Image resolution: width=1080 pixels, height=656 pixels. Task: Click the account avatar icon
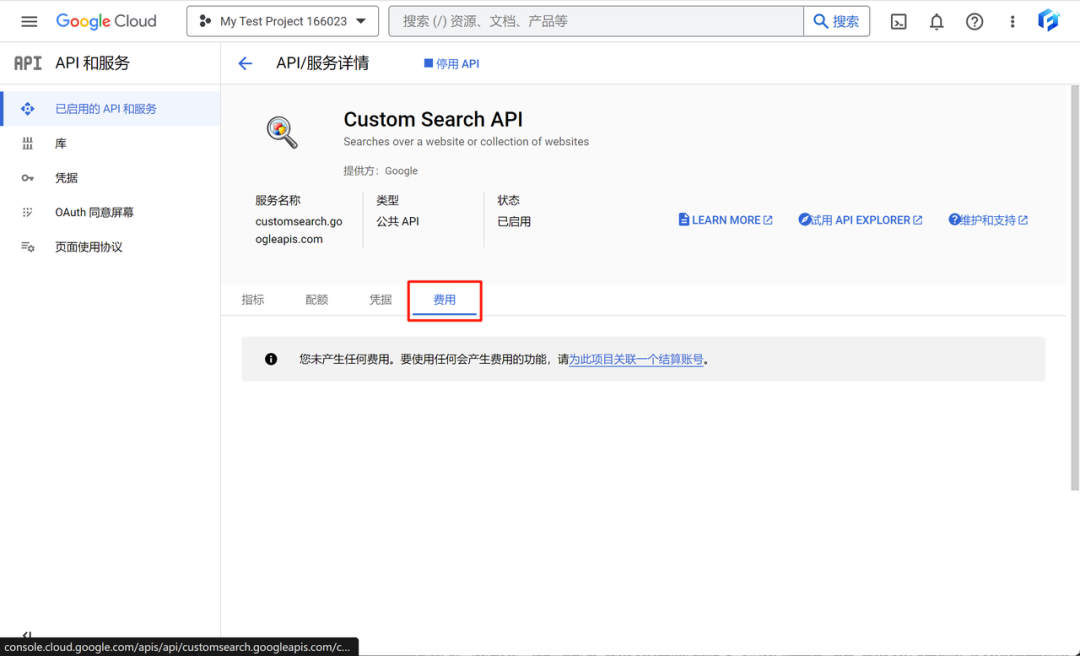coord(1049,21)
